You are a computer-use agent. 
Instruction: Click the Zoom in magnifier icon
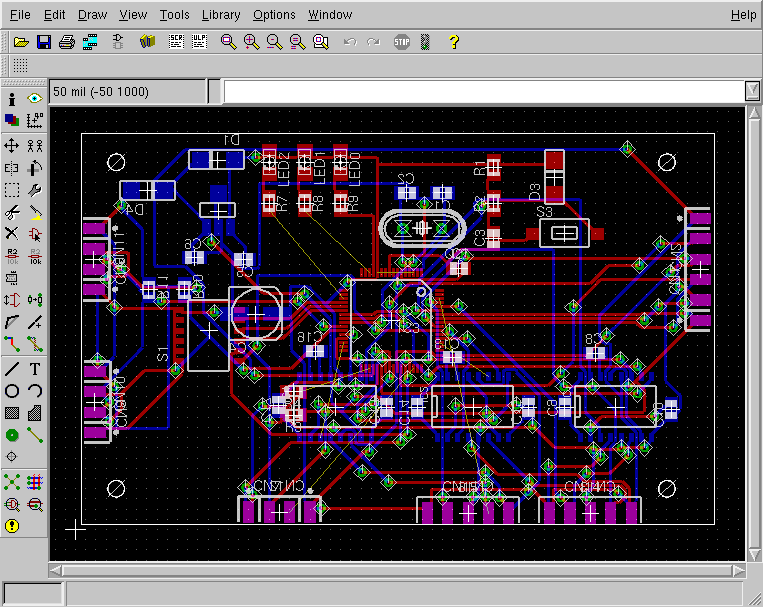pos(251,42)
